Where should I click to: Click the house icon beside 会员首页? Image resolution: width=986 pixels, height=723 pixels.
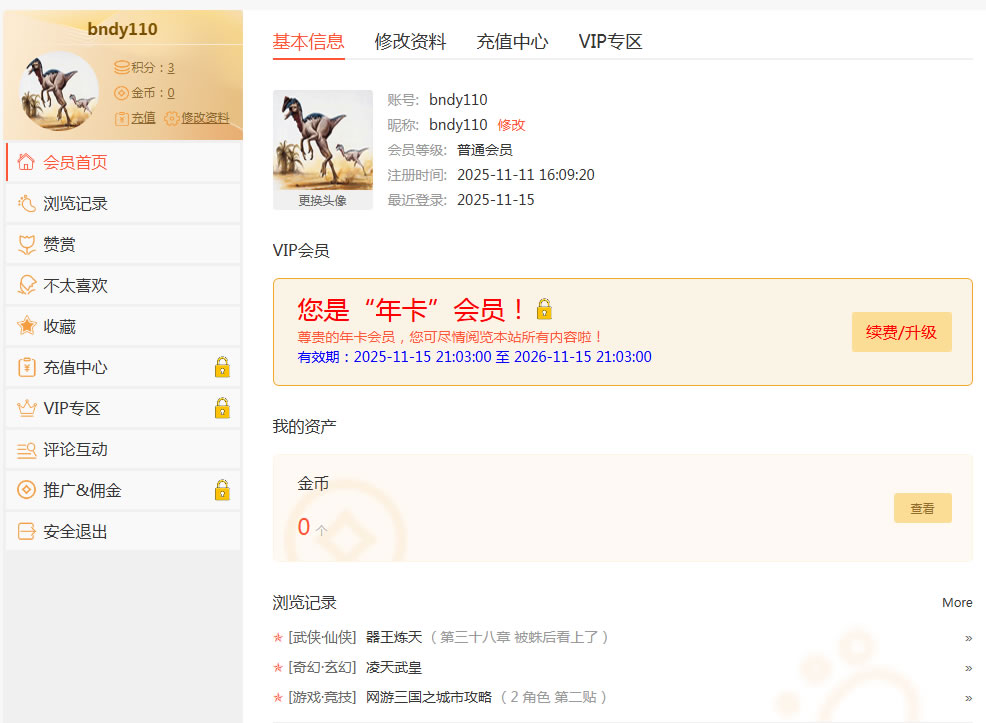click(x=26, y=162)
